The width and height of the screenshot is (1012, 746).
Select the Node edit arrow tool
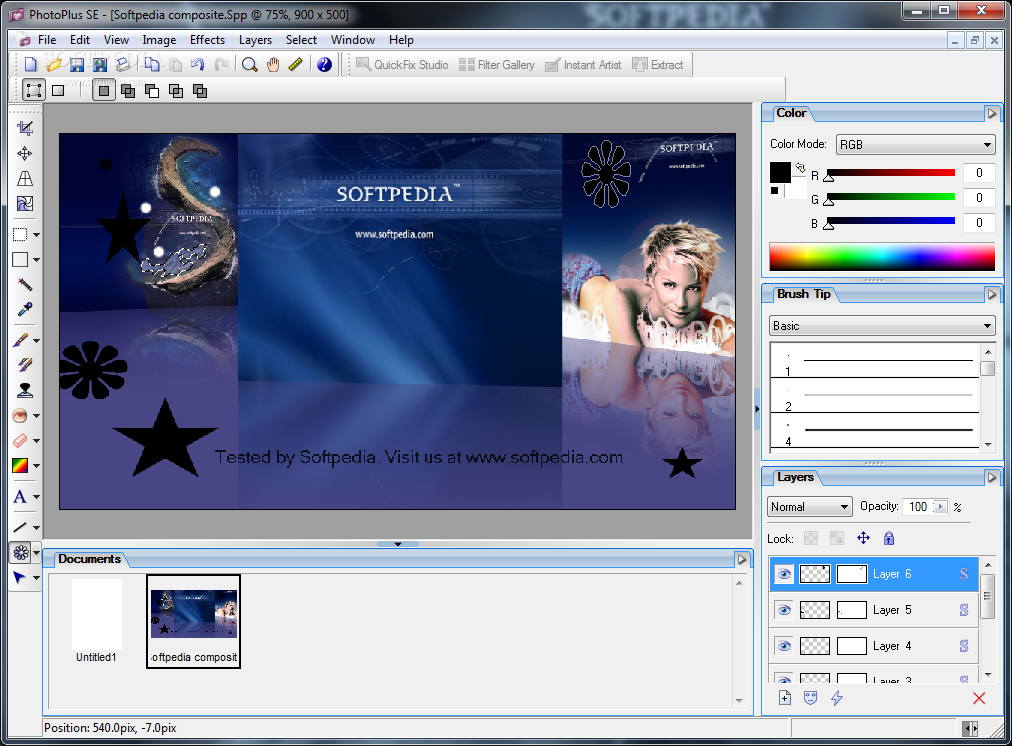21,578
